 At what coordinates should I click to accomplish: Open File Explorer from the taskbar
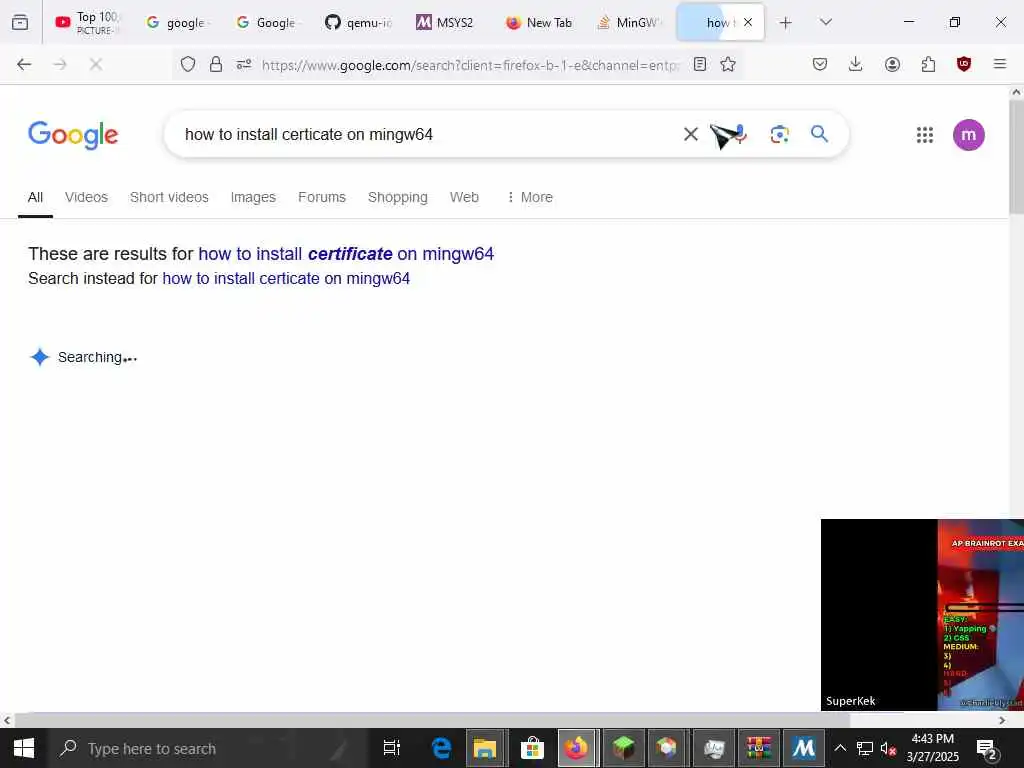[485, 748]
